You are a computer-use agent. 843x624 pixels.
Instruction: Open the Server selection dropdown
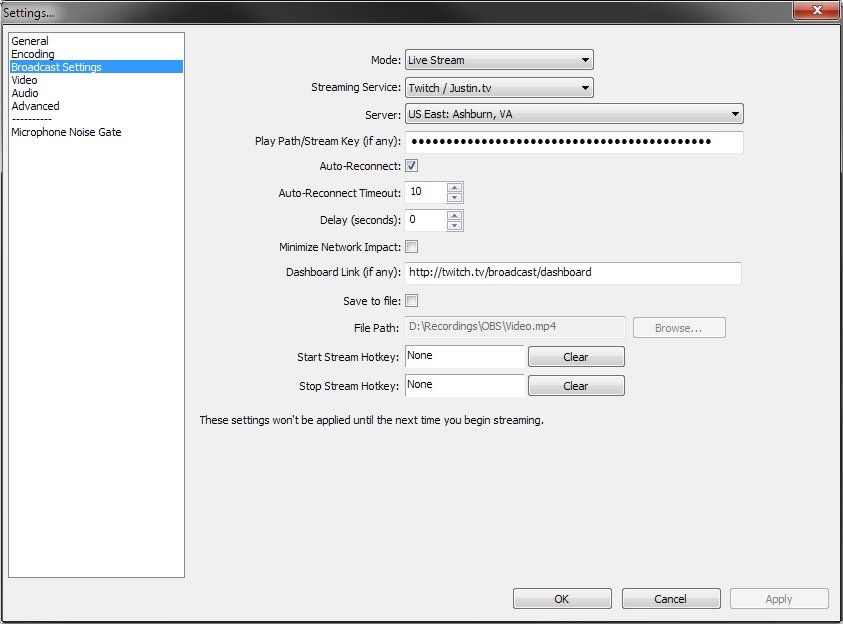[x=573, y=114]
